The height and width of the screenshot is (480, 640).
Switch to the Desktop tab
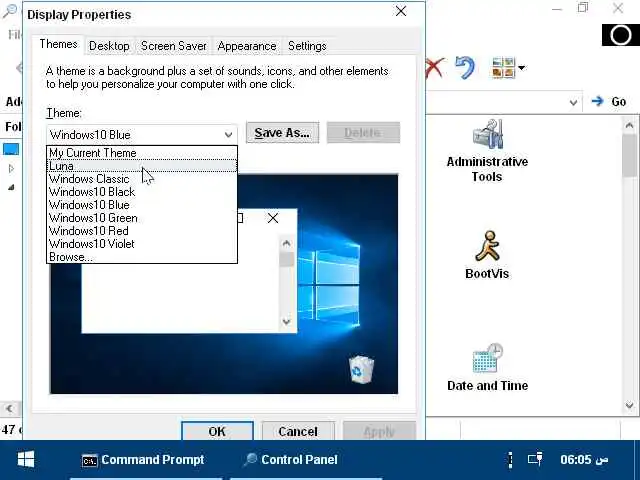[x=109, y=46]
